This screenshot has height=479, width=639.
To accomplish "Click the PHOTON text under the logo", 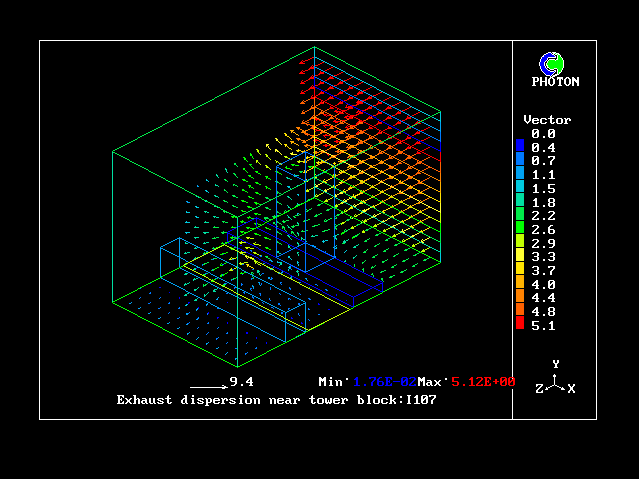I will [555, 82].
